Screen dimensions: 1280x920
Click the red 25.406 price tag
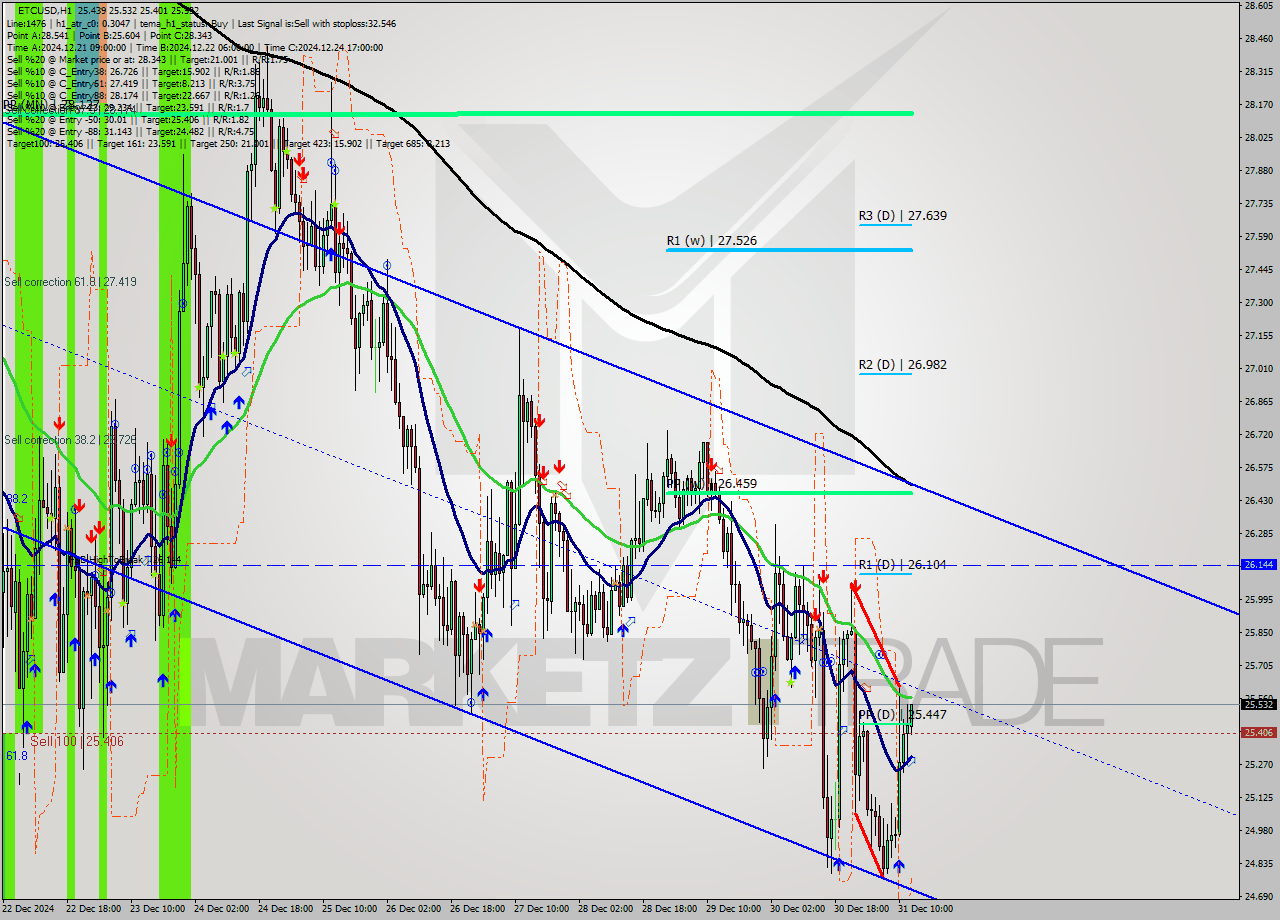click(x=1257, y=733)
